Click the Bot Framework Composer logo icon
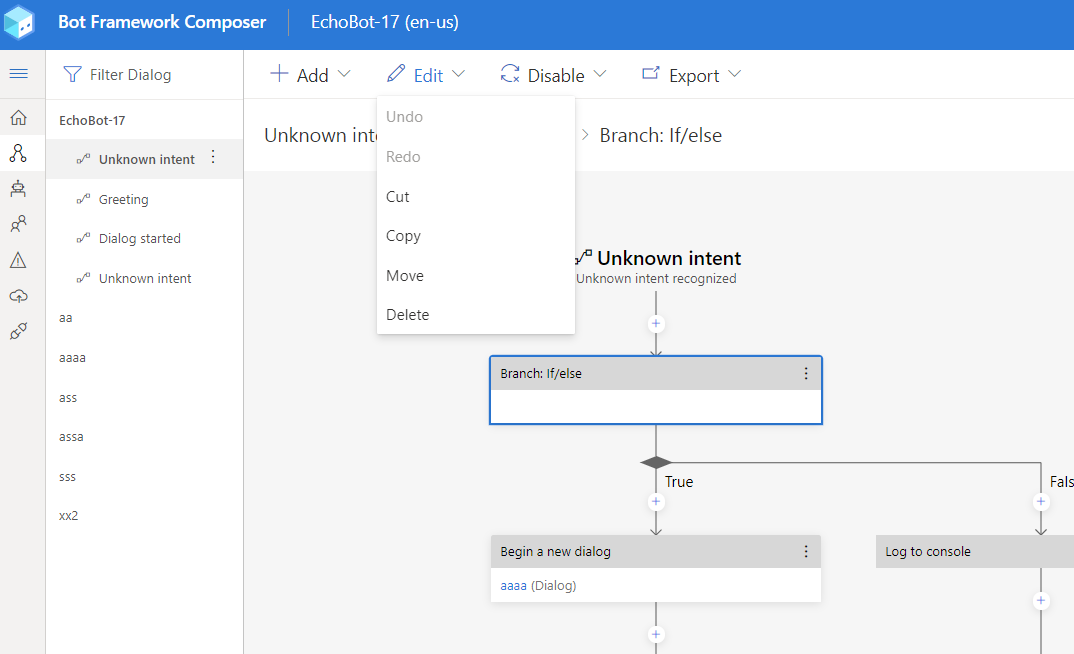Screen dimensions: 1074x654 tap(18, 22)
